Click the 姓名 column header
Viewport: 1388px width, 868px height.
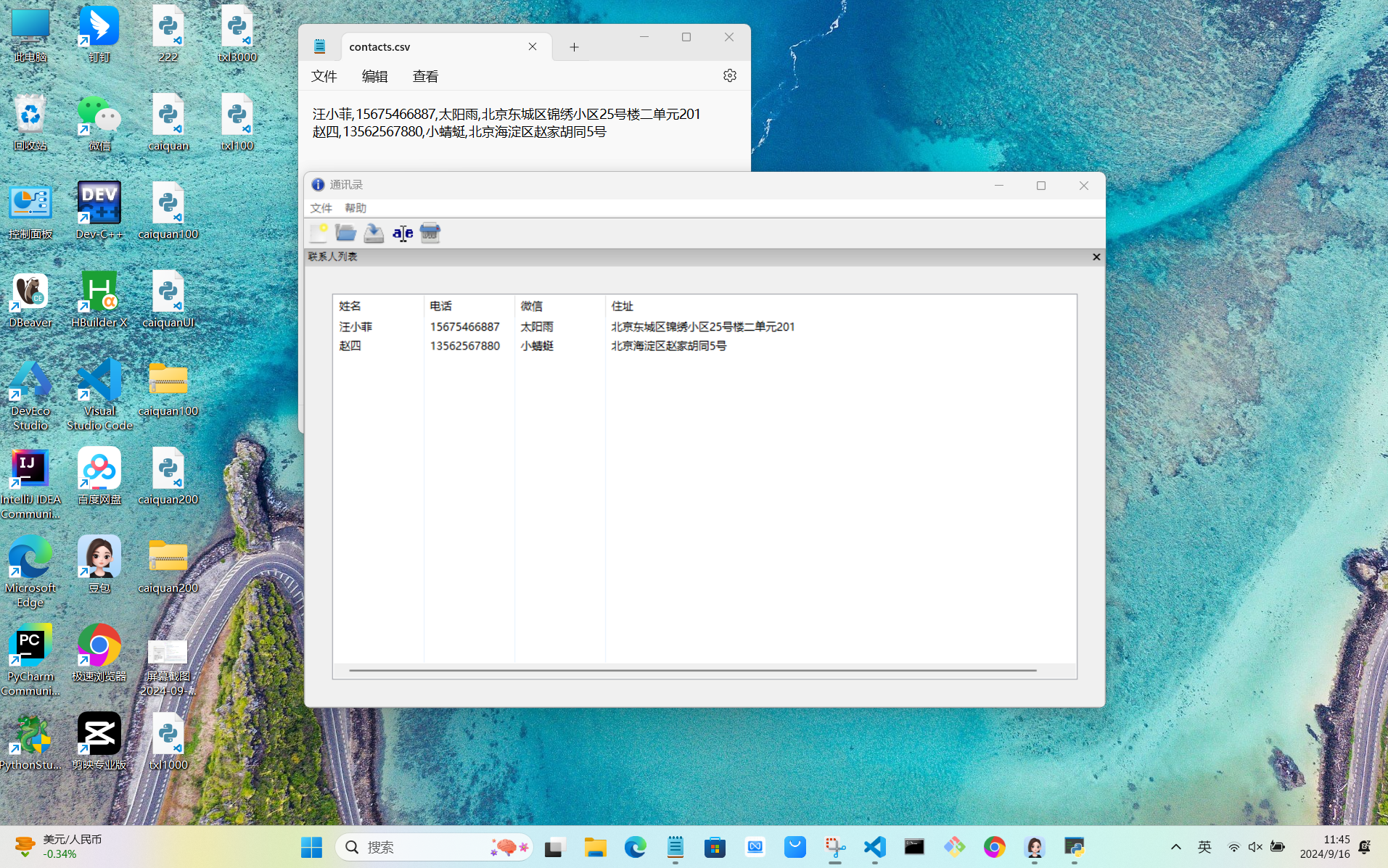(x=350, y=306)
